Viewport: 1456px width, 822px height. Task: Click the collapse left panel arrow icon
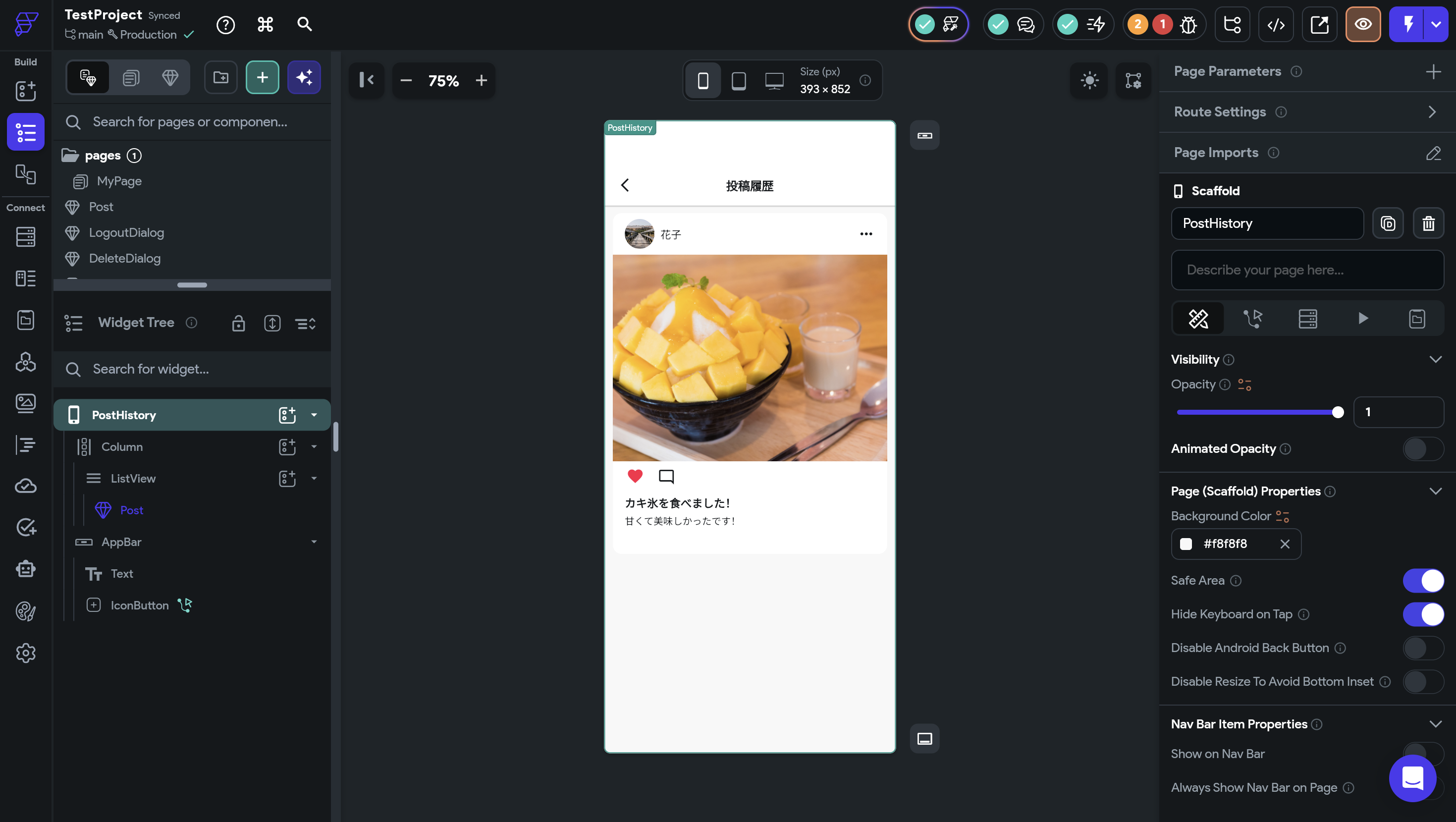[x=367, y=80]
